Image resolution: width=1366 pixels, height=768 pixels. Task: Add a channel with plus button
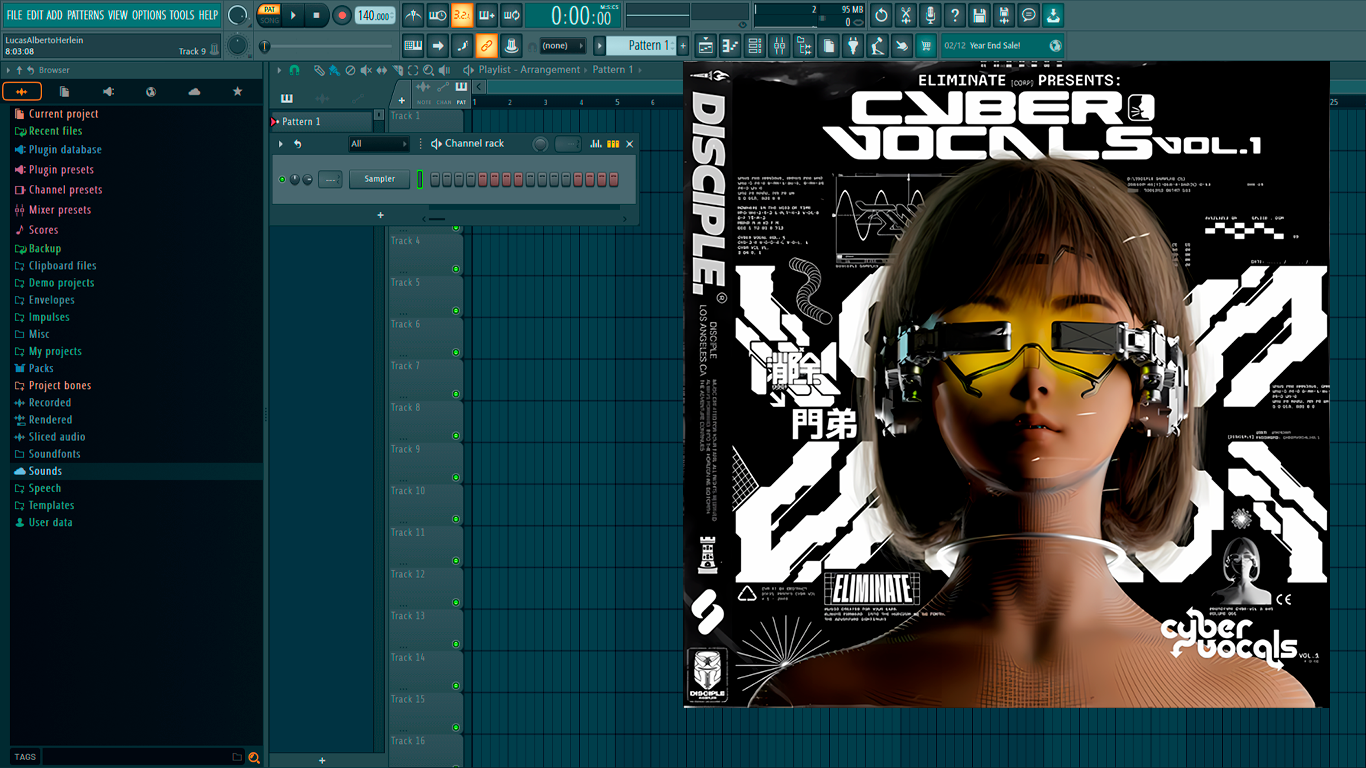point(380,215)
